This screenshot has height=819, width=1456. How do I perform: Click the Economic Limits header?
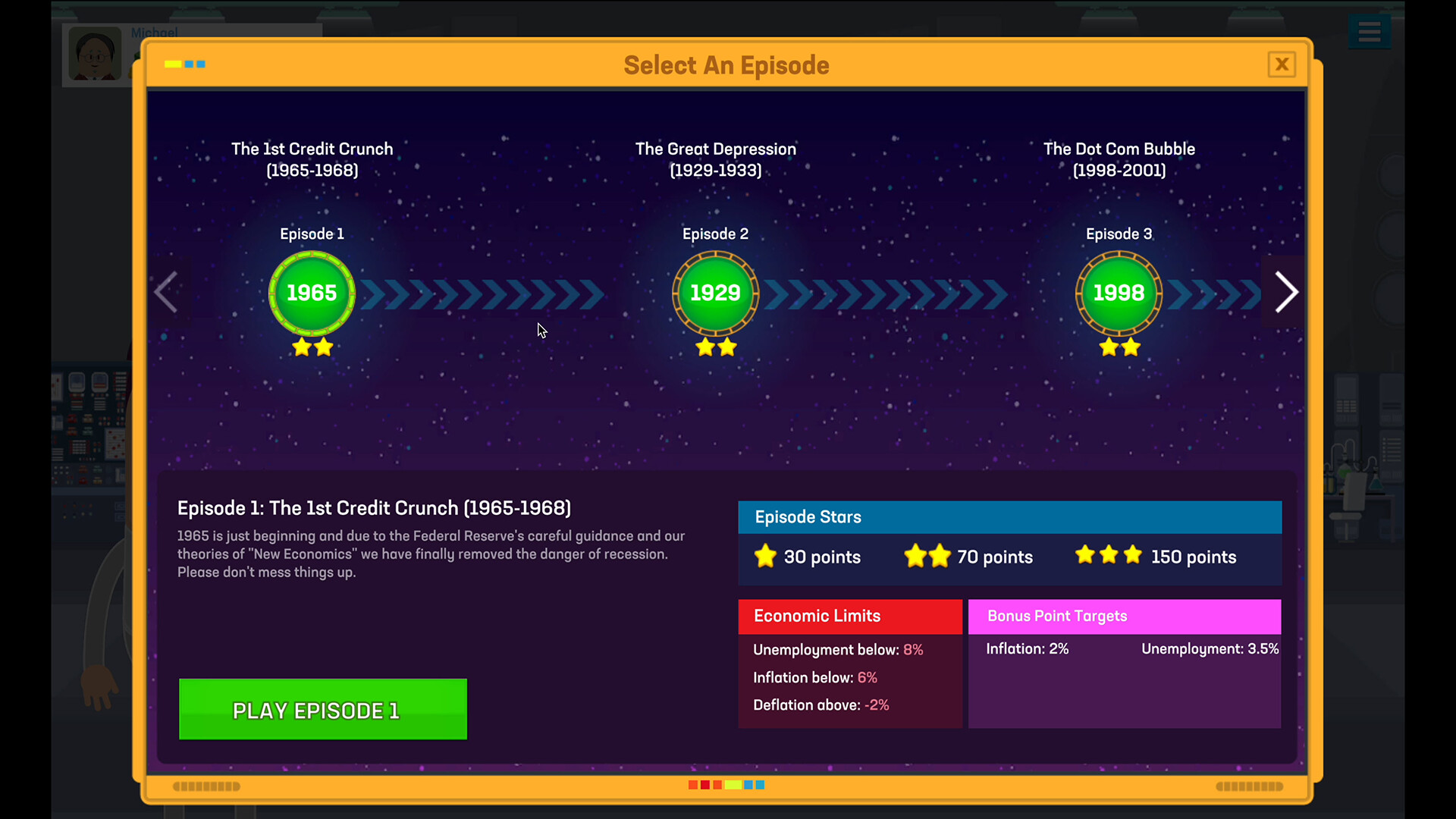(817, 617)
